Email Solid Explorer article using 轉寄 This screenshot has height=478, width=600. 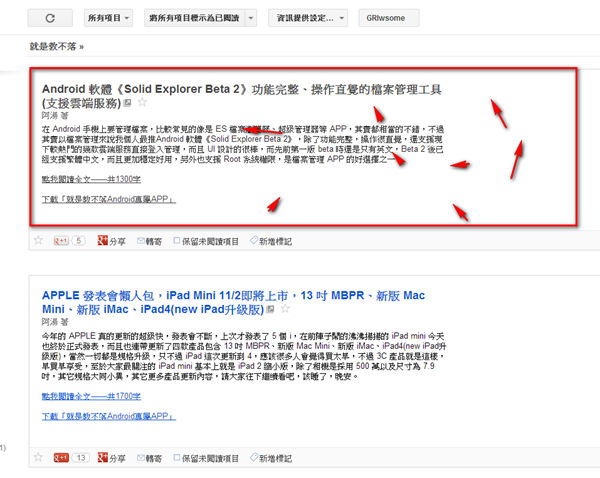tap(150, 241)
